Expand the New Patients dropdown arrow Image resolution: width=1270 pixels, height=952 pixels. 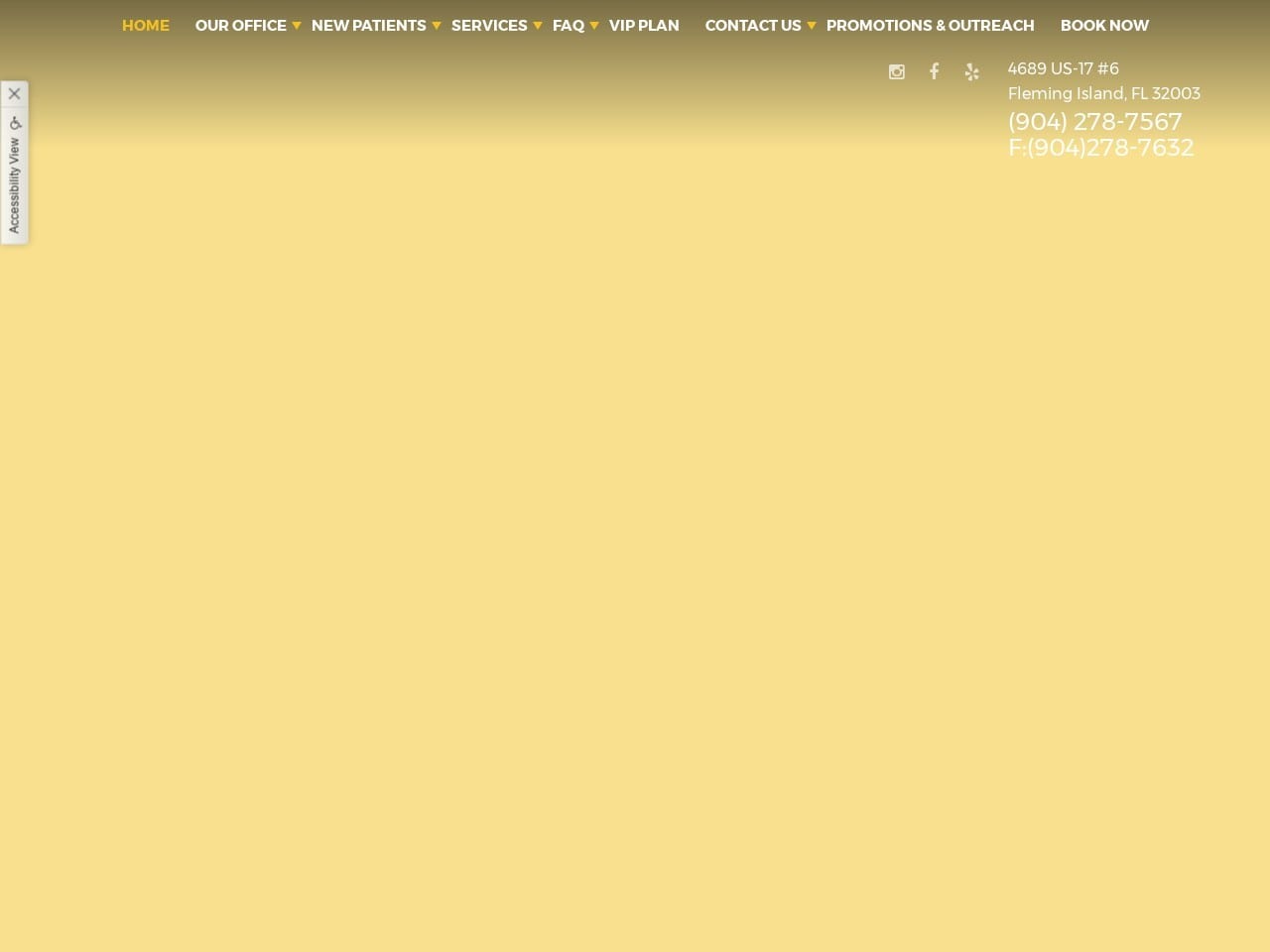(x=436, y=26)
